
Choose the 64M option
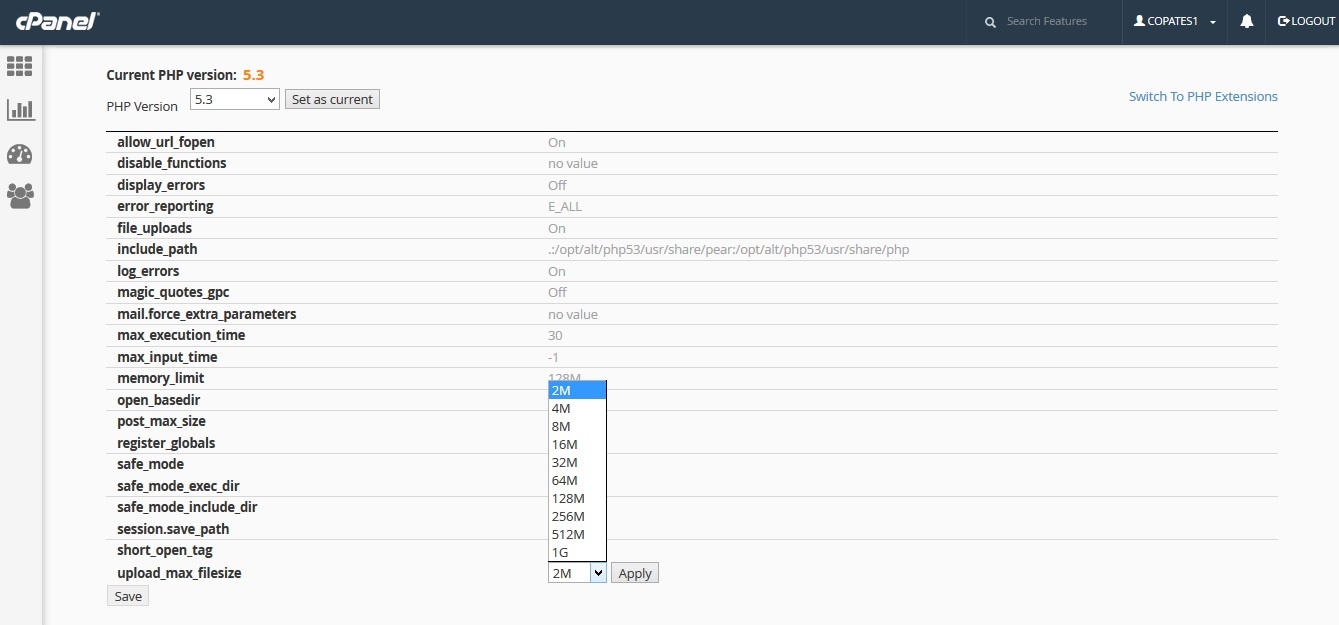(577, 480)
